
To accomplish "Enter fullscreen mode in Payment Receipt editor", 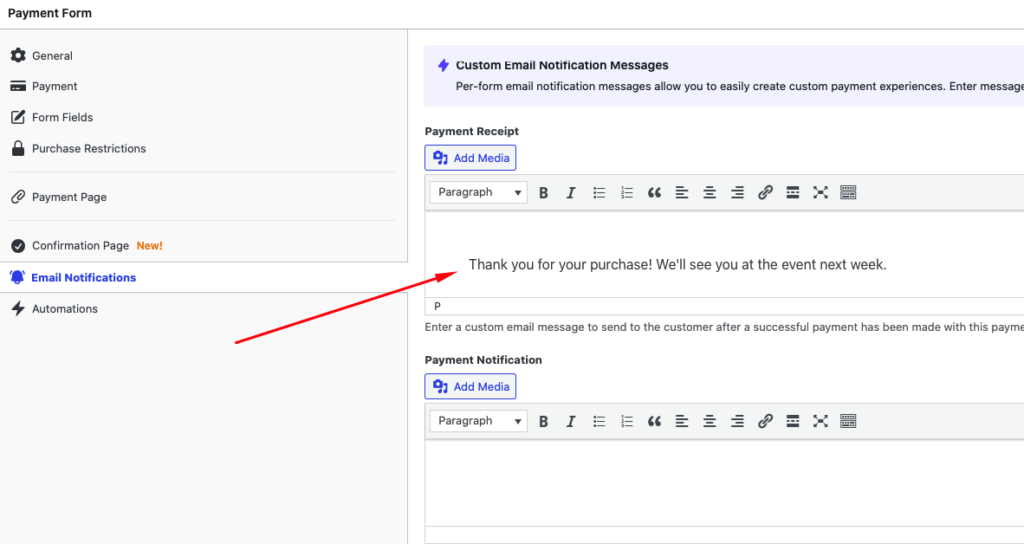I will [820, 193].
